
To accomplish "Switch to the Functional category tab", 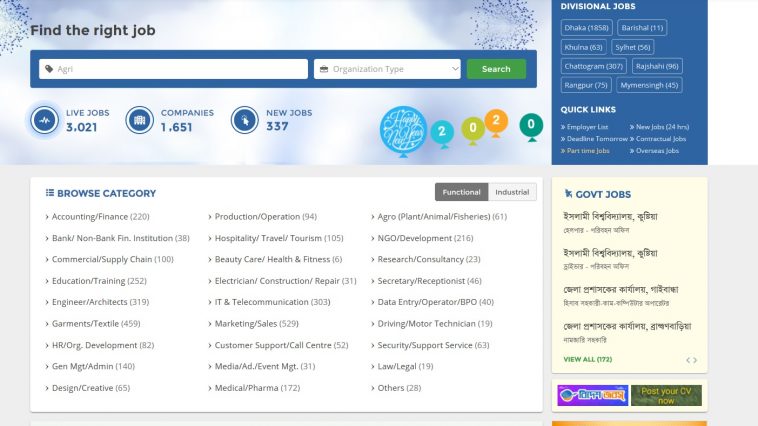I will (461, 192).
